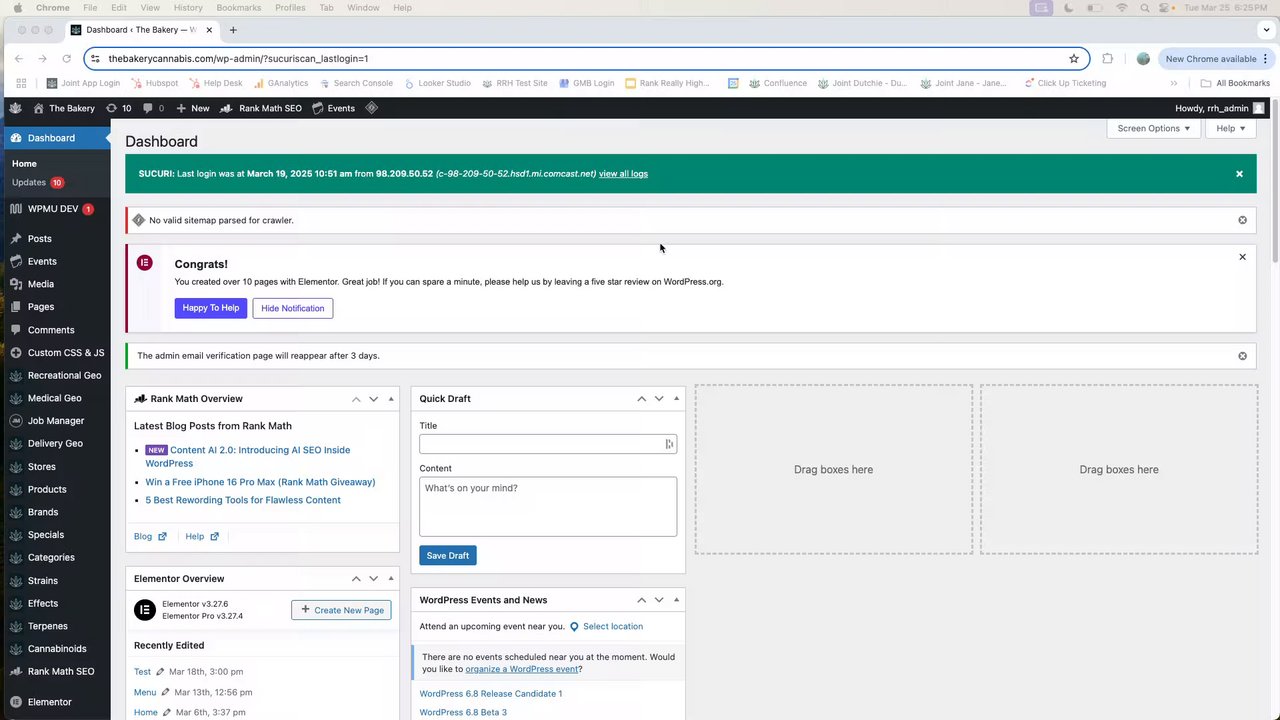Click Save Draft button
Viewport: 1280px width, 720px height.
point(448,556)
